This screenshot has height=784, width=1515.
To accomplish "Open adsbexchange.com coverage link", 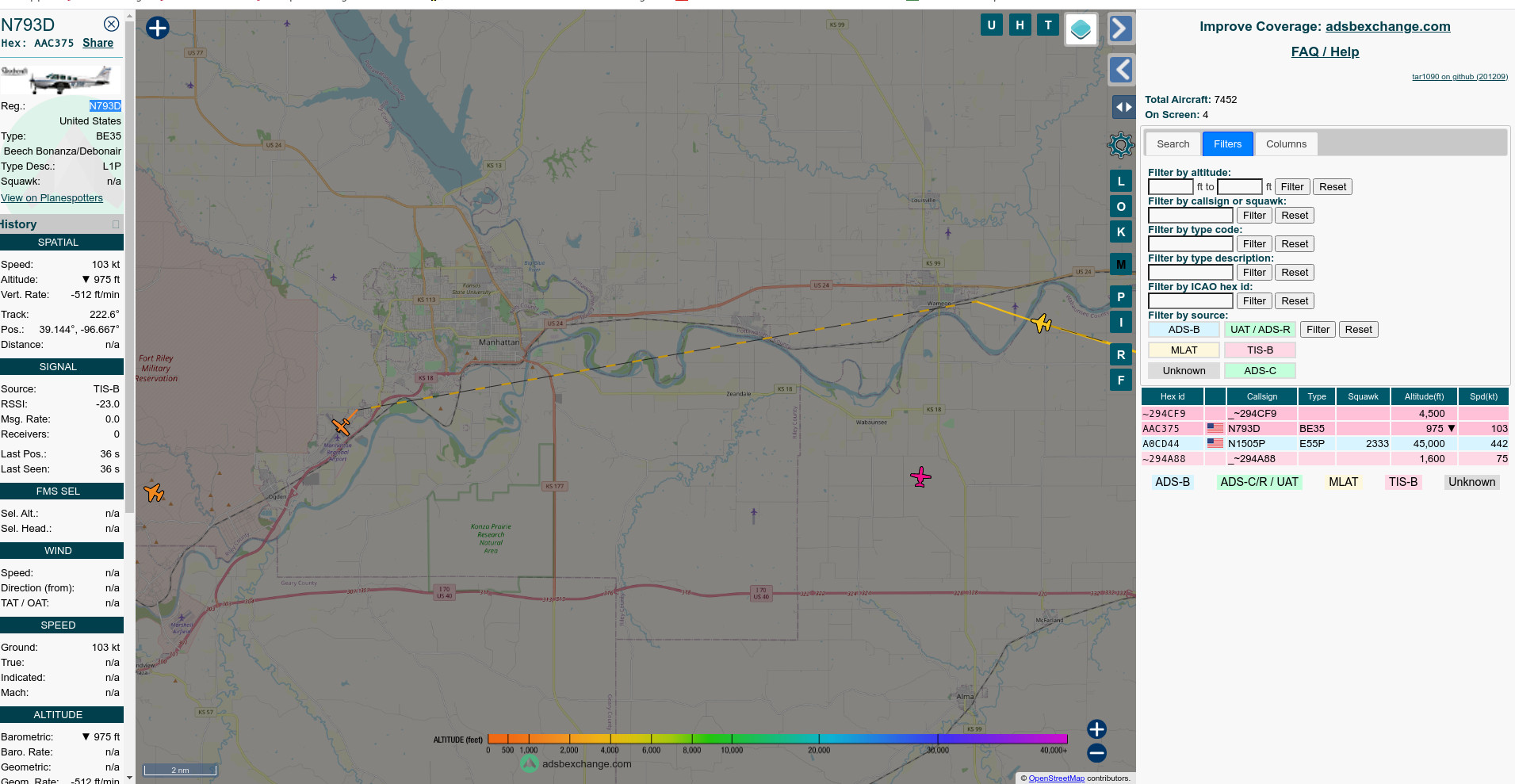I will click(x=1387, y=26).
